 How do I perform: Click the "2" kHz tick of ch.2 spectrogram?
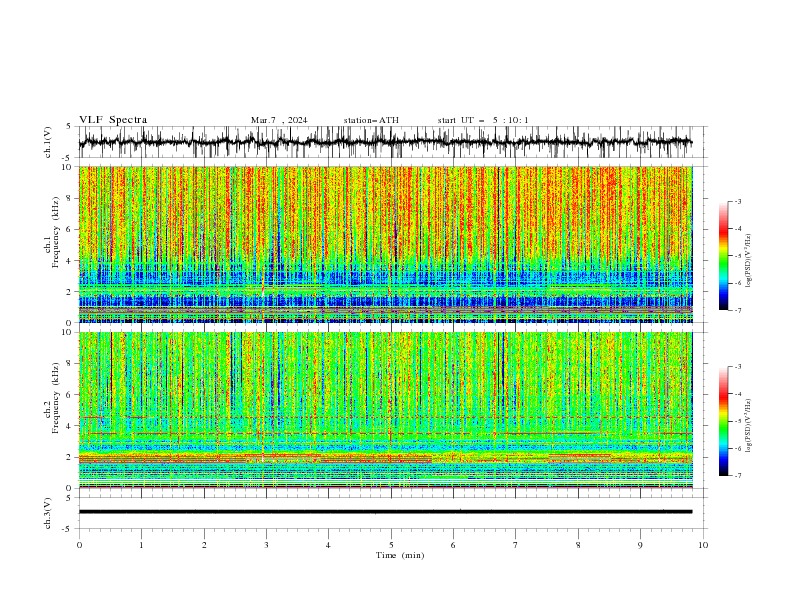click(x=71, y=457)
